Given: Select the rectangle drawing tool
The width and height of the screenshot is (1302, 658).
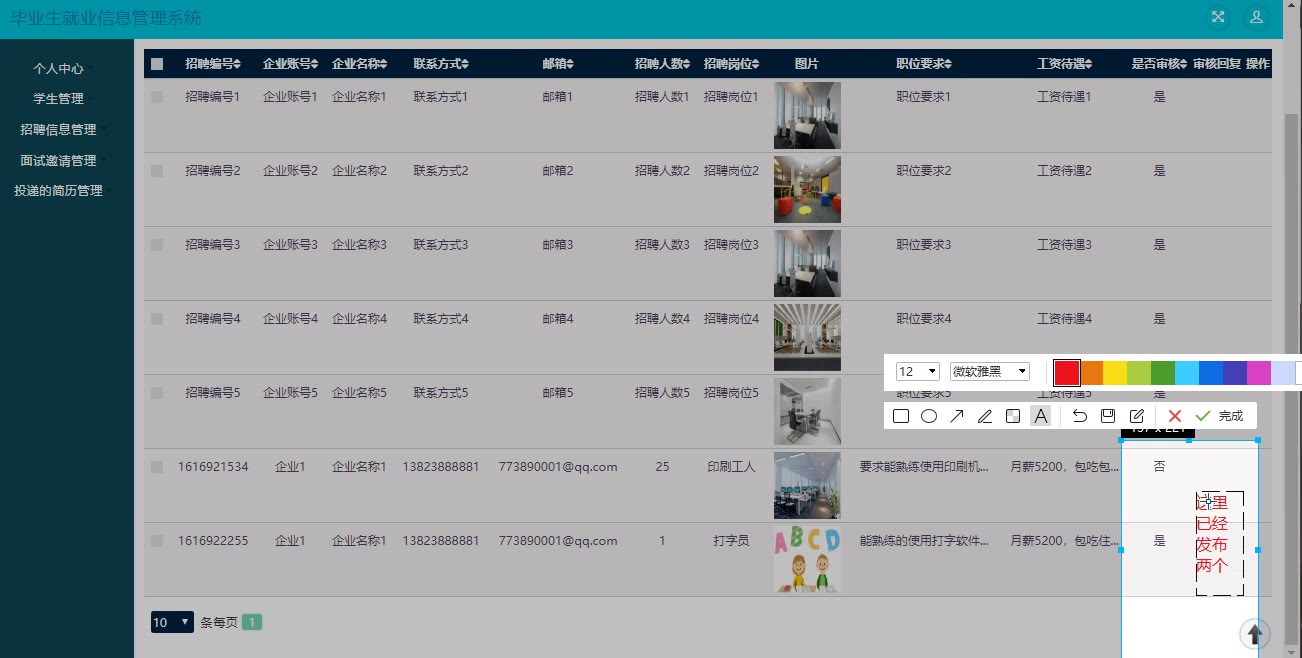Looking at the screenshot, I should 901,416.
